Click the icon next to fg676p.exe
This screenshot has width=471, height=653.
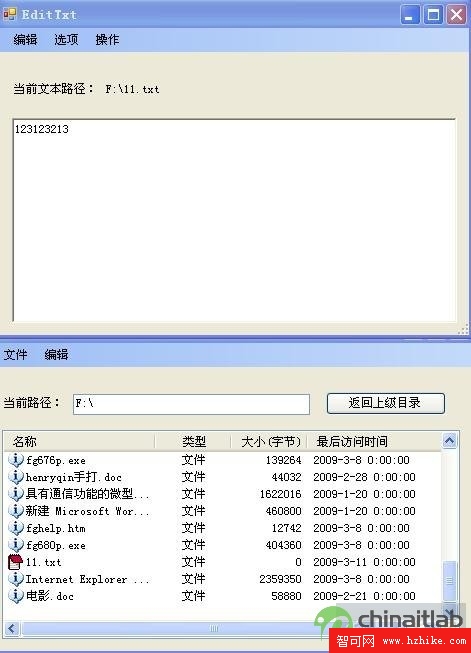(15, 460)
